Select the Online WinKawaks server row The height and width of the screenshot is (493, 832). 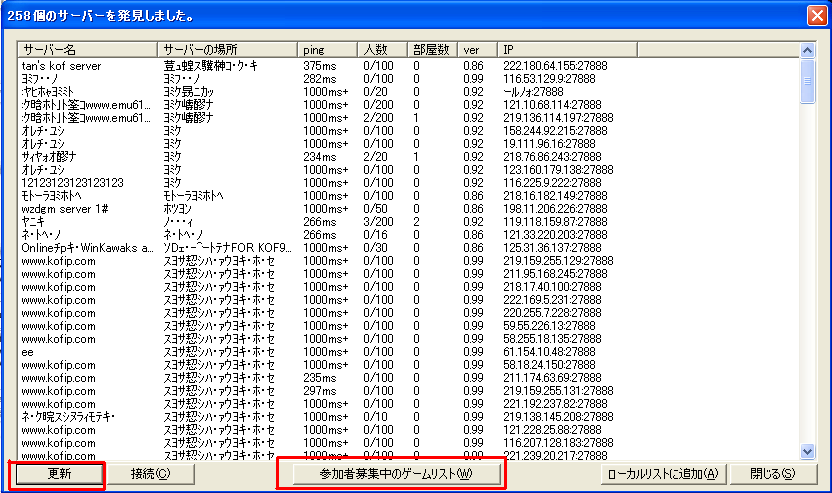[x=86, y=248]
